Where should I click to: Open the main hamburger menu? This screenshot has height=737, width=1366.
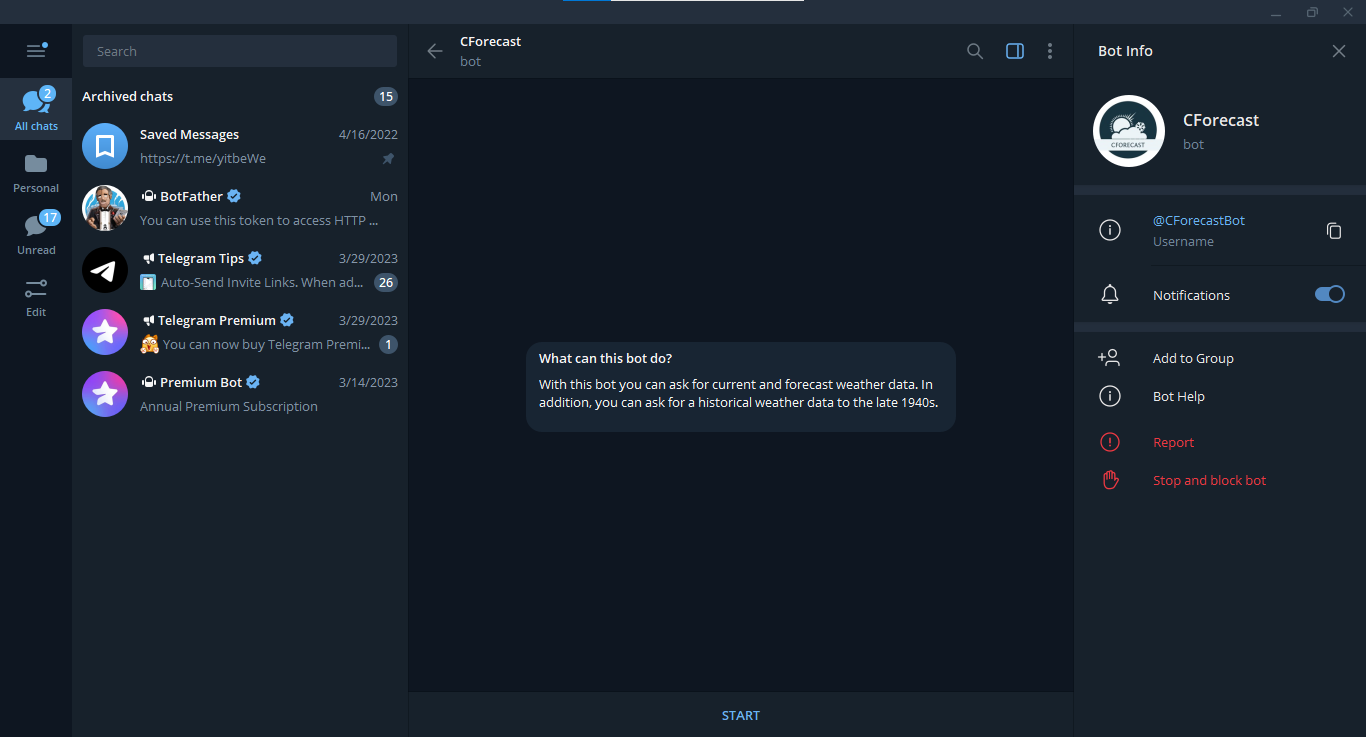click(36, 50)
